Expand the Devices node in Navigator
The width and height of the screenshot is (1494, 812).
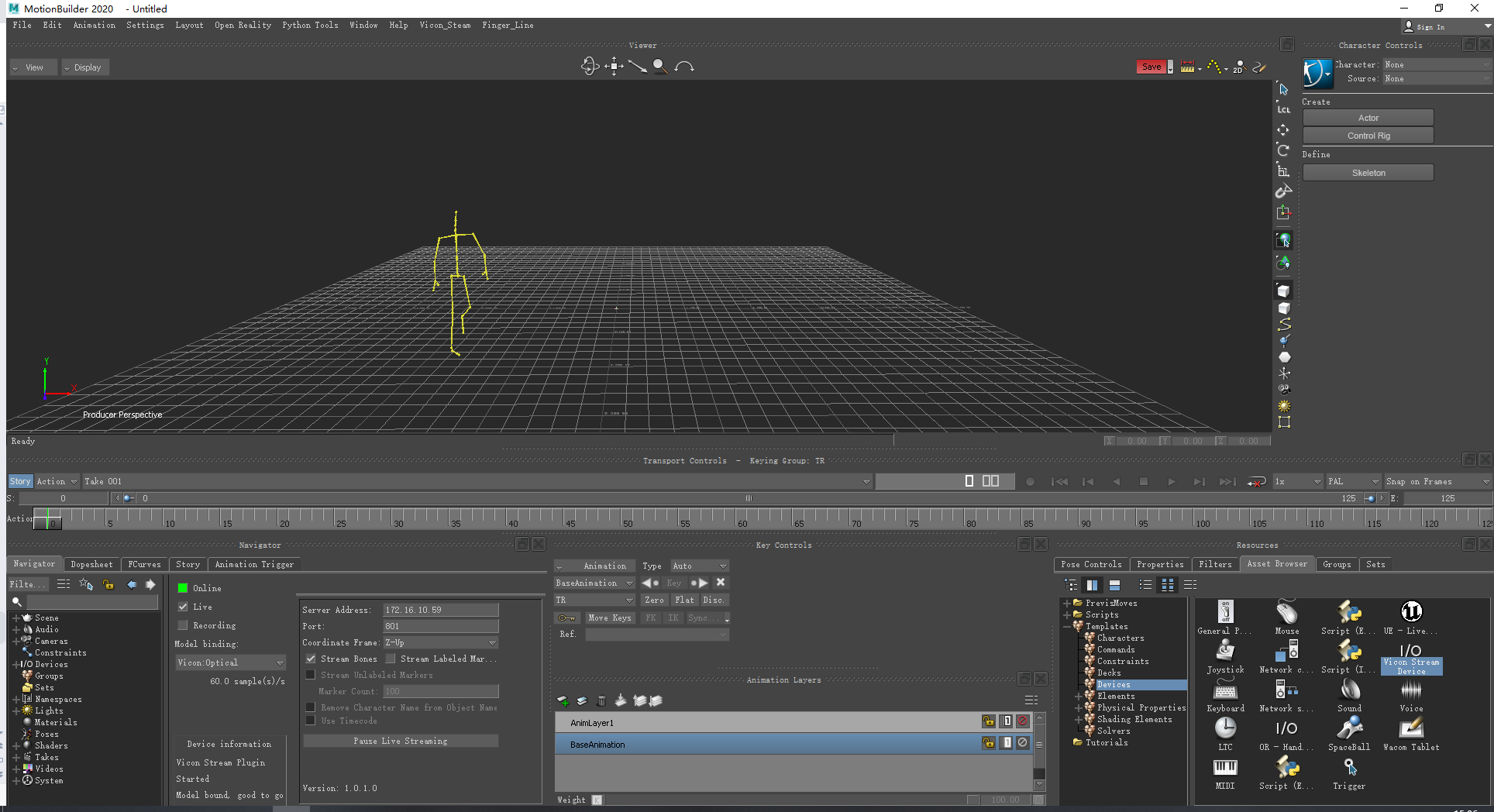16,664
